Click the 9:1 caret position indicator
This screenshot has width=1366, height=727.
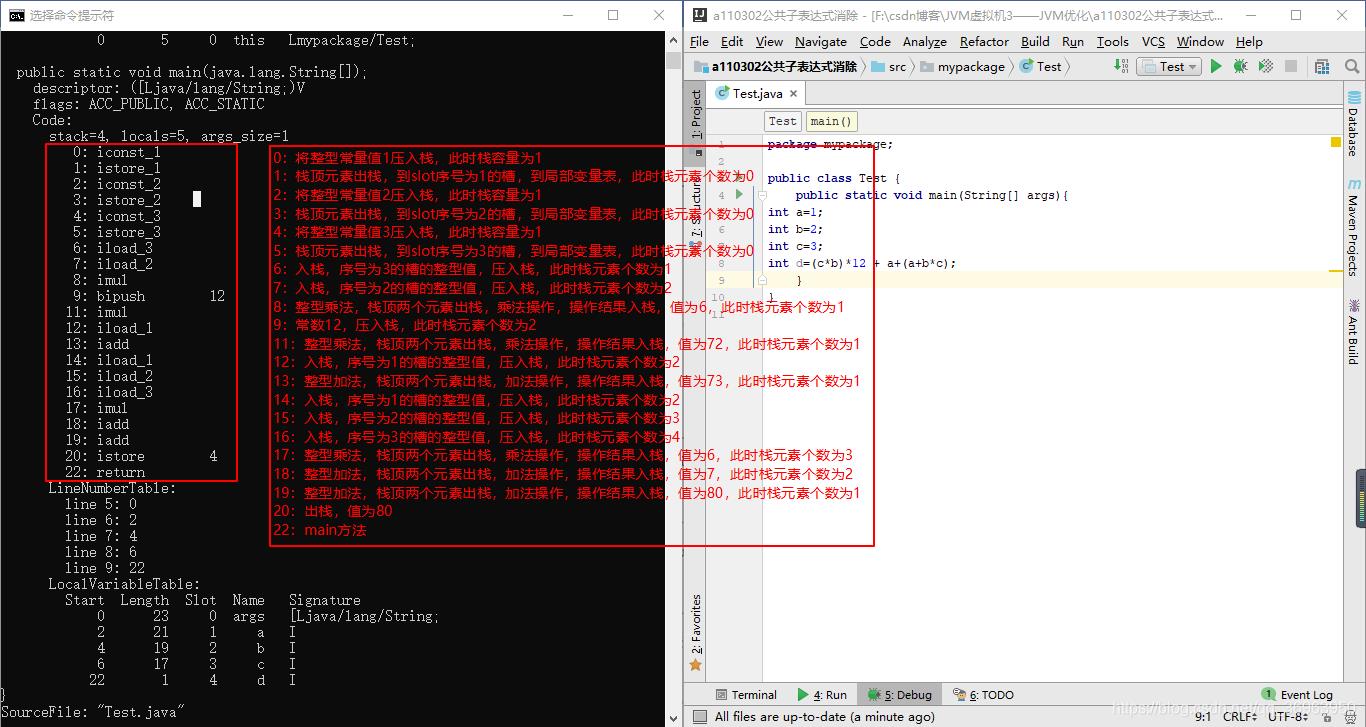[x=1203, y=716]
